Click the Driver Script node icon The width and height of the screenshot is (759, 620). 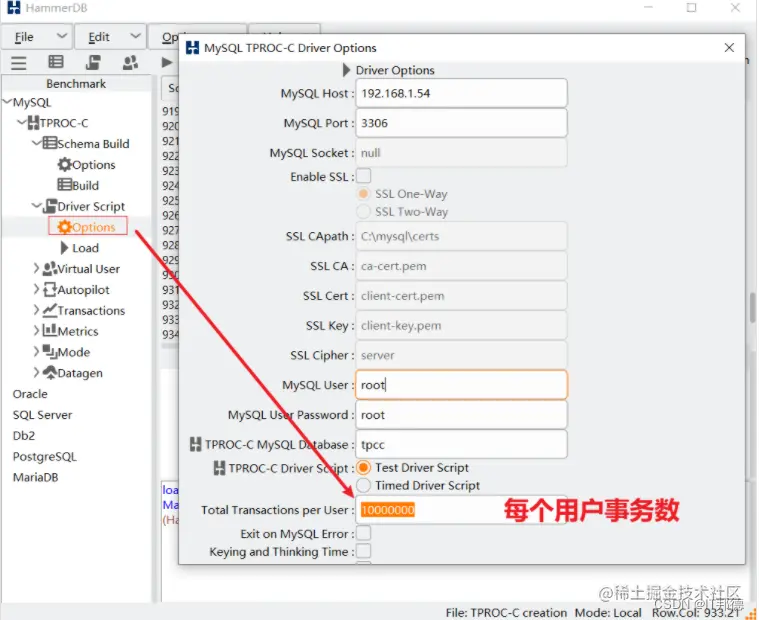pyautogui.click(x=49, y=206)
